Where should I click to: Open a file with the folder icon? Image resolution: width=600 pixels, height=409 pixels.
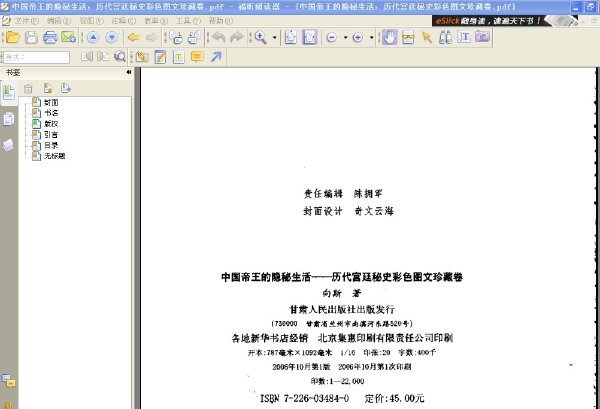click(13, 37)
